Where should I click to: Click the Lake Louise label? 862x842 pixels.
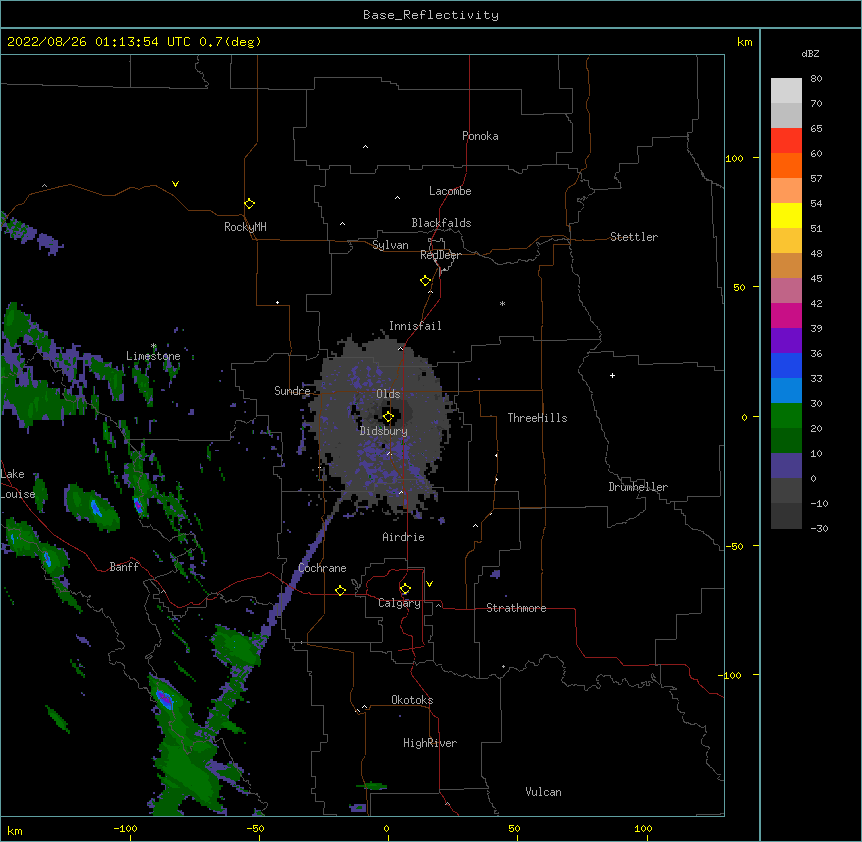18,484
